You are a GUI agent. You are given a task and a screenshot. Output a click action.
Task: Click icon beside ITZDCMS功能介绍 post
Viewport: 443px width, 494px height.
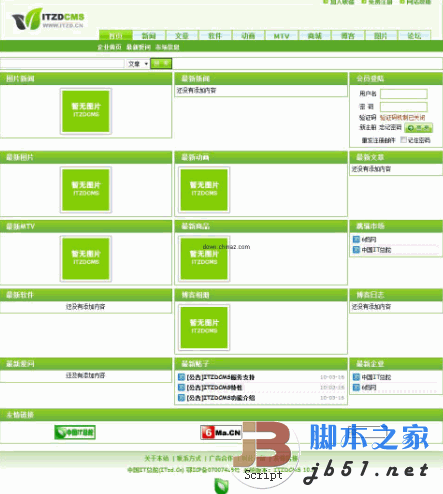[181, 398]
